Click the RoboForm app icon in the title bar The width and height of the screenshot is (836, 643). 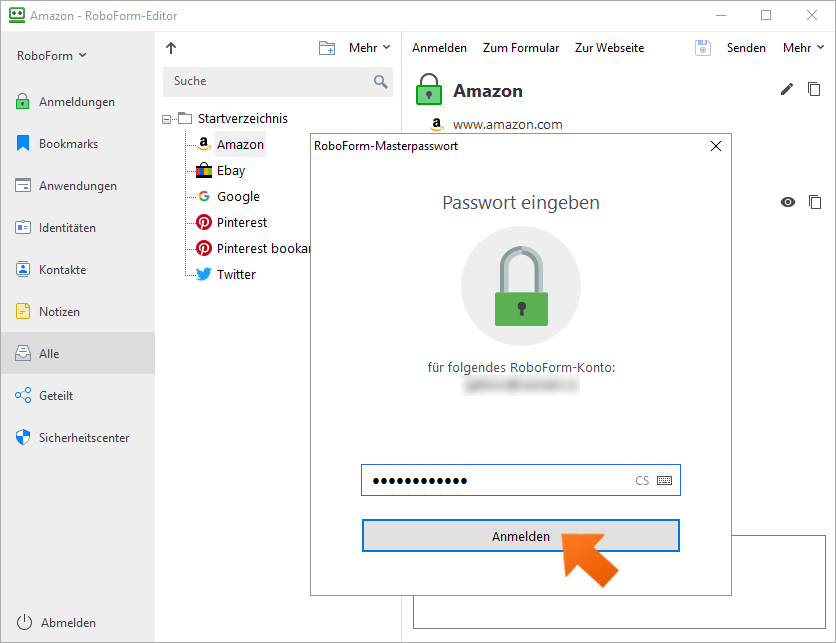17,15
